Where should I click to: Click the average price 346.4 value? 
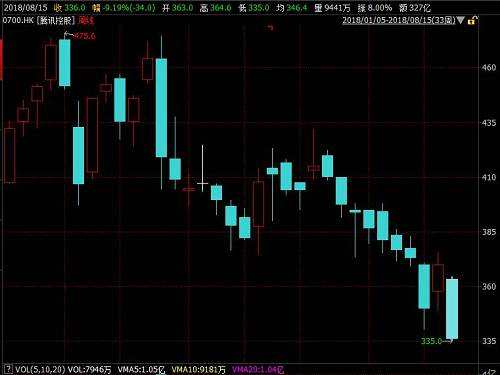(296, 8)
